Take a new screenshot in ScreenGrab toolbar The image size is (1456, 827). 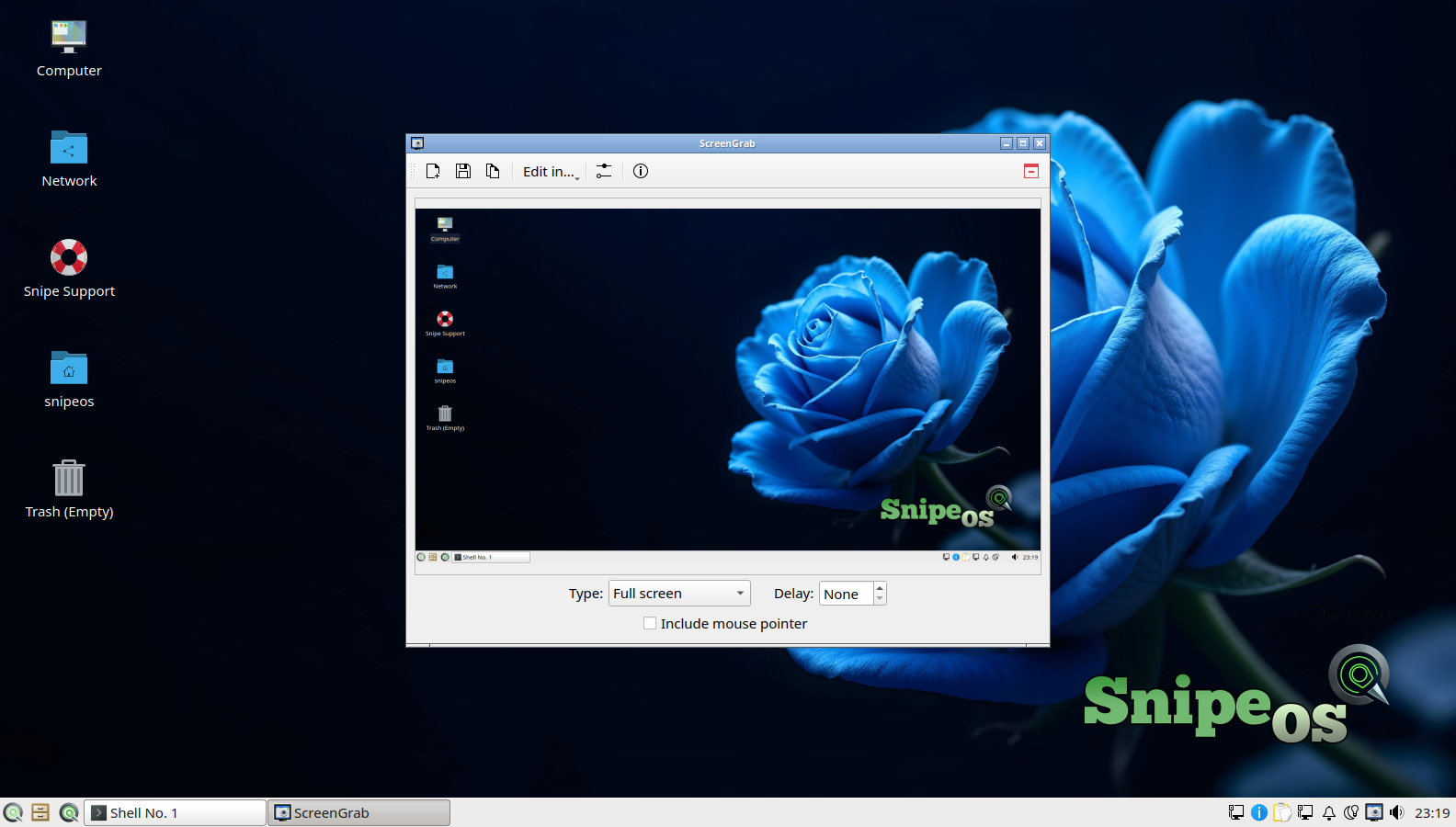433,171
